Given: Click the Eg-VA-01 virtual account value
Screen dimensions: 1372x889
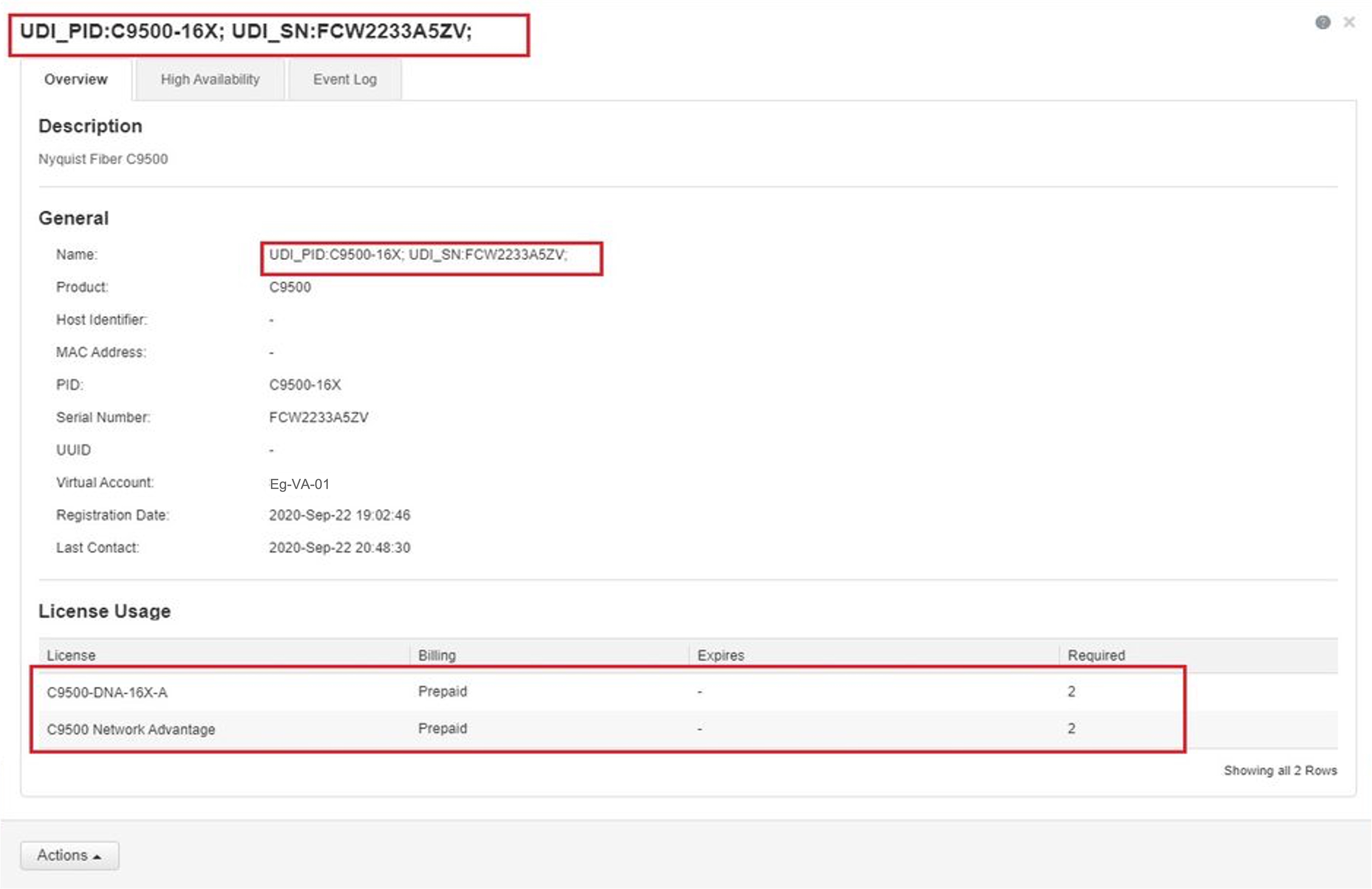Looking at the screenshot, I should [299, 484].
